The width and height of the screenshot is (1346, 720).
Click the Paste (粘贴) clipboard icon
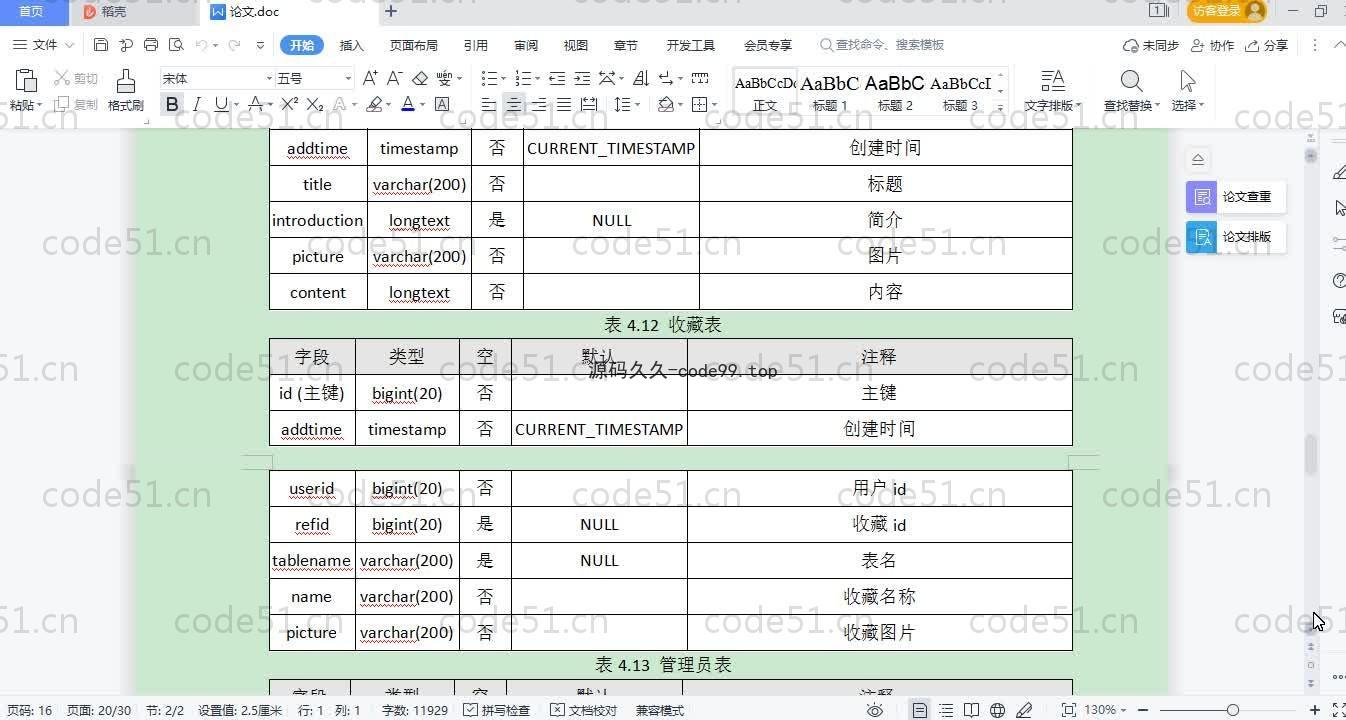click(26, 82)
